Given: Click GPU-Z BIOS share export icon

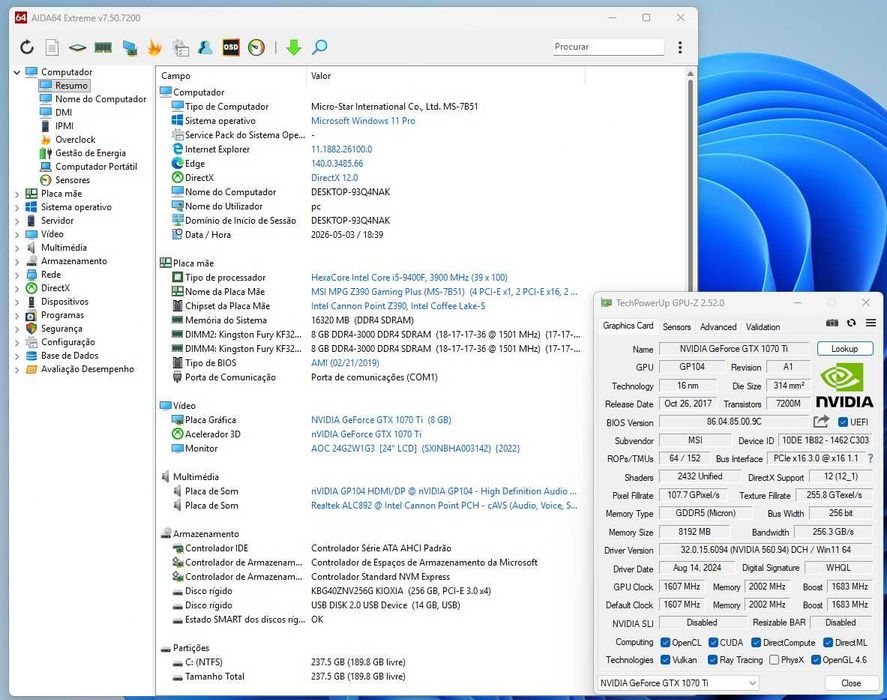Looking at the screenshot, I should (821, 422).
